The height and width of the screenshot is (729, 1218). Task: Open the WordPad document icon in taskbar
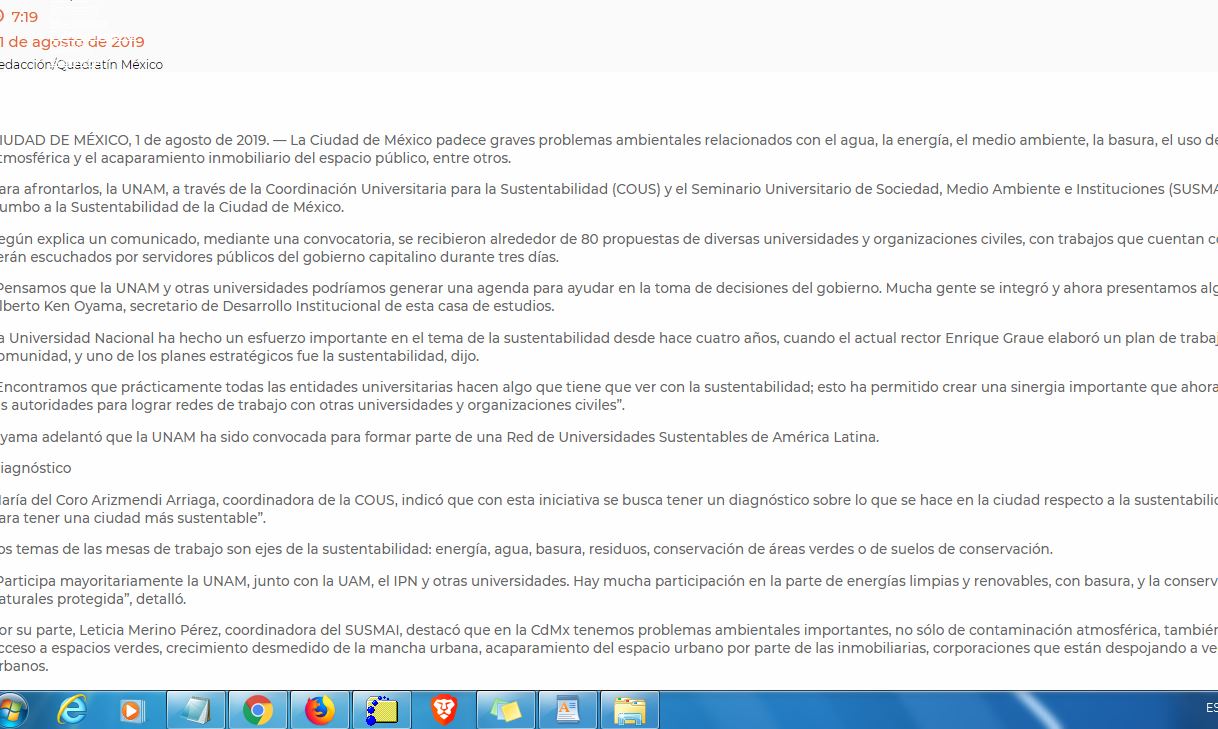pyautogui.click(x=568, y=711)
